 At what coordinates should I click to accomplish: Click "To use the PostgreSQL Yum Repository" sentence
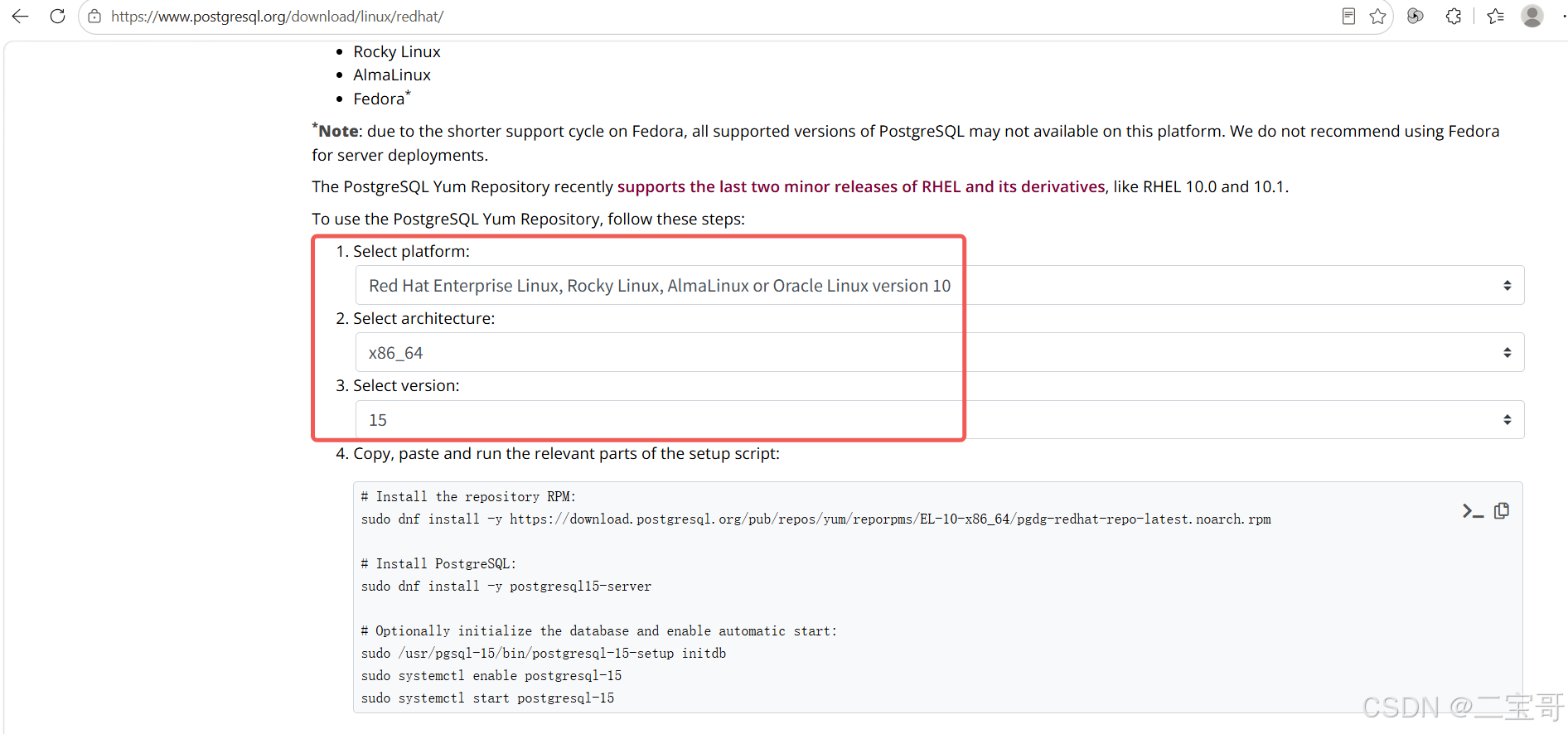click(528, 219)
